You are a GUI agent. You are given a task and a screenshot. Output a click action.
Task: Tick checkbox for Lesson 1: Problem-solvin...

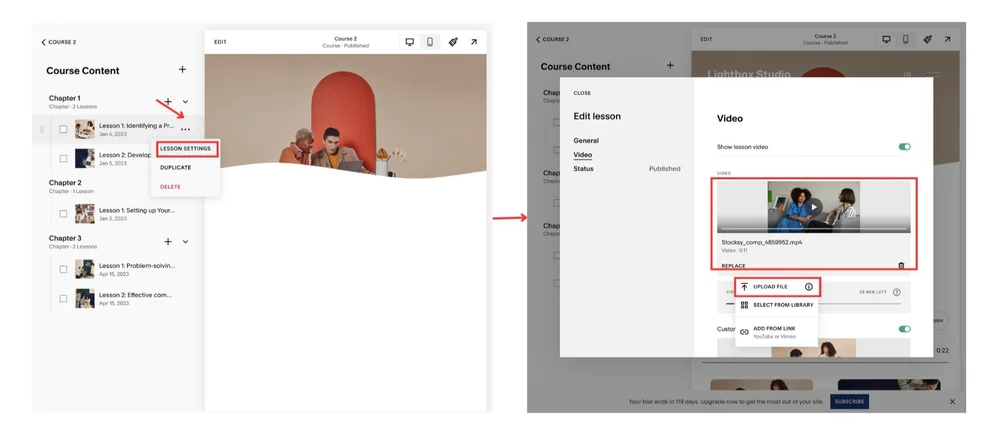[63, 269]
